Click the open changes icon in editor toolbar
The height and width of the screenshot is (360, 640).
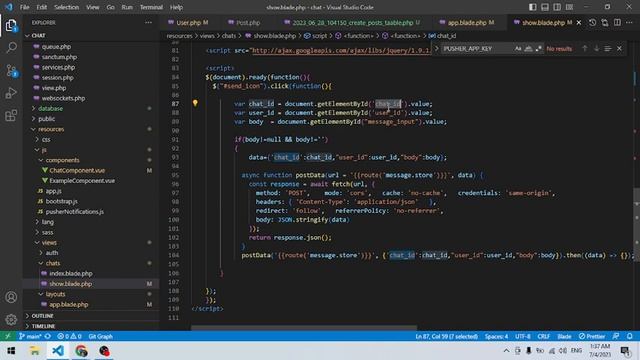pos(604,23)
